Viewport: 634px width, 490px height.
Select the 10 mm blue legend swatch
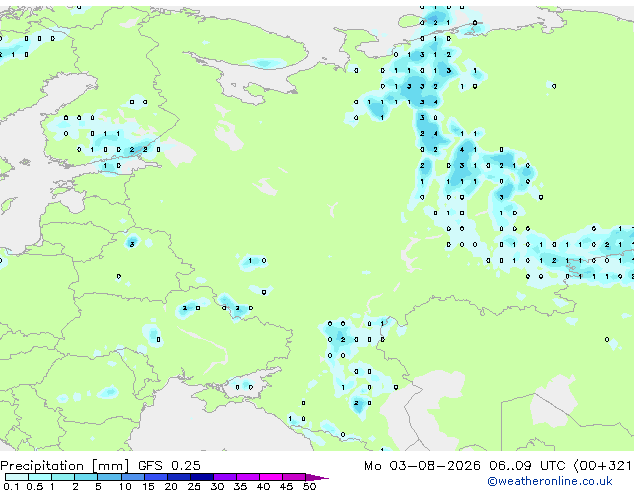click(x=133, y=477)
